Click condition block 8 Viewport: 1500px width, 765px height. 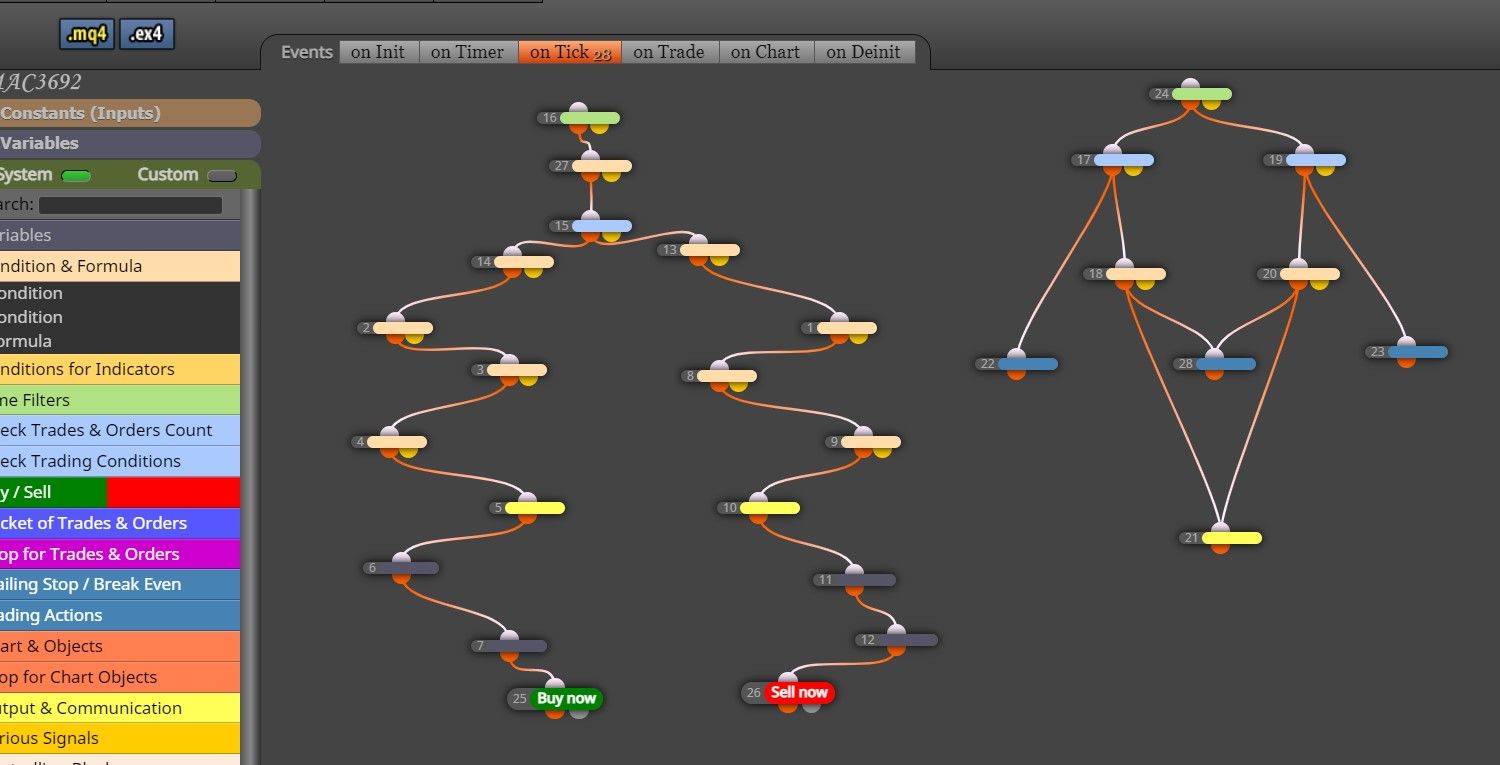click(727, 376)
